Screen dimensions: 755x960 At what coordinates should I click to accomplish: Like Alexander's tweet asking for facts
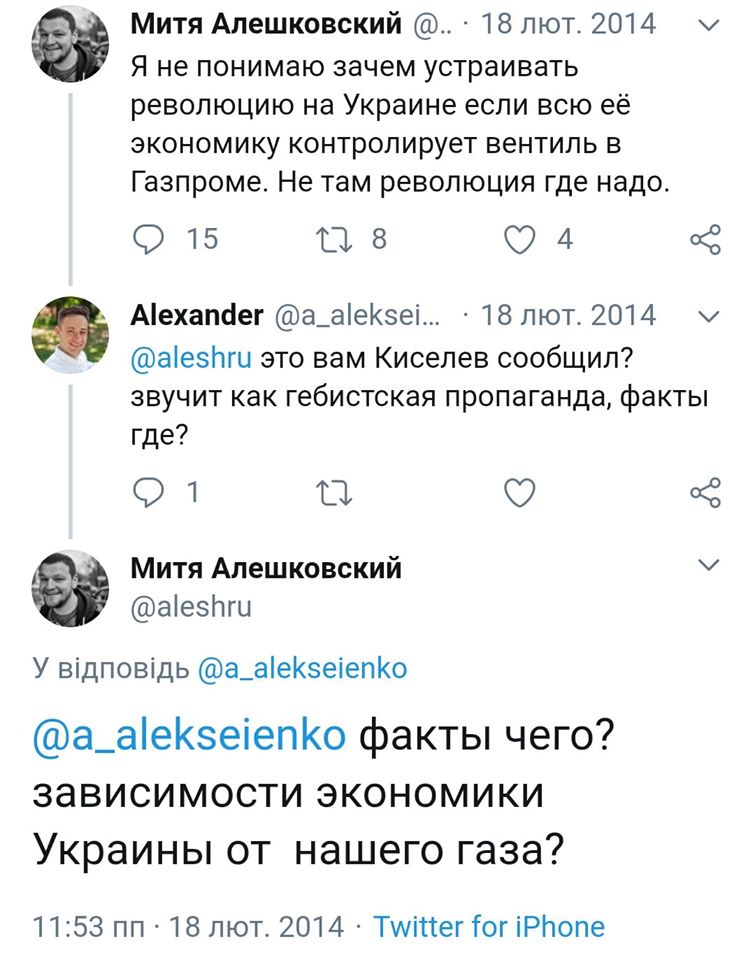coord(518,489)
